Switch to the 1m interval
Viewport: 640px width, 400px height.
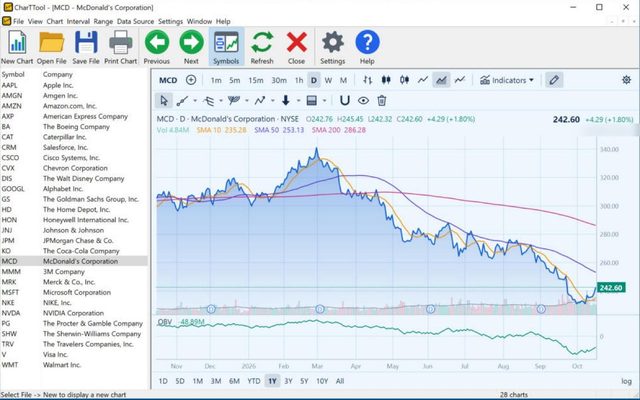(x=216, y=80)
